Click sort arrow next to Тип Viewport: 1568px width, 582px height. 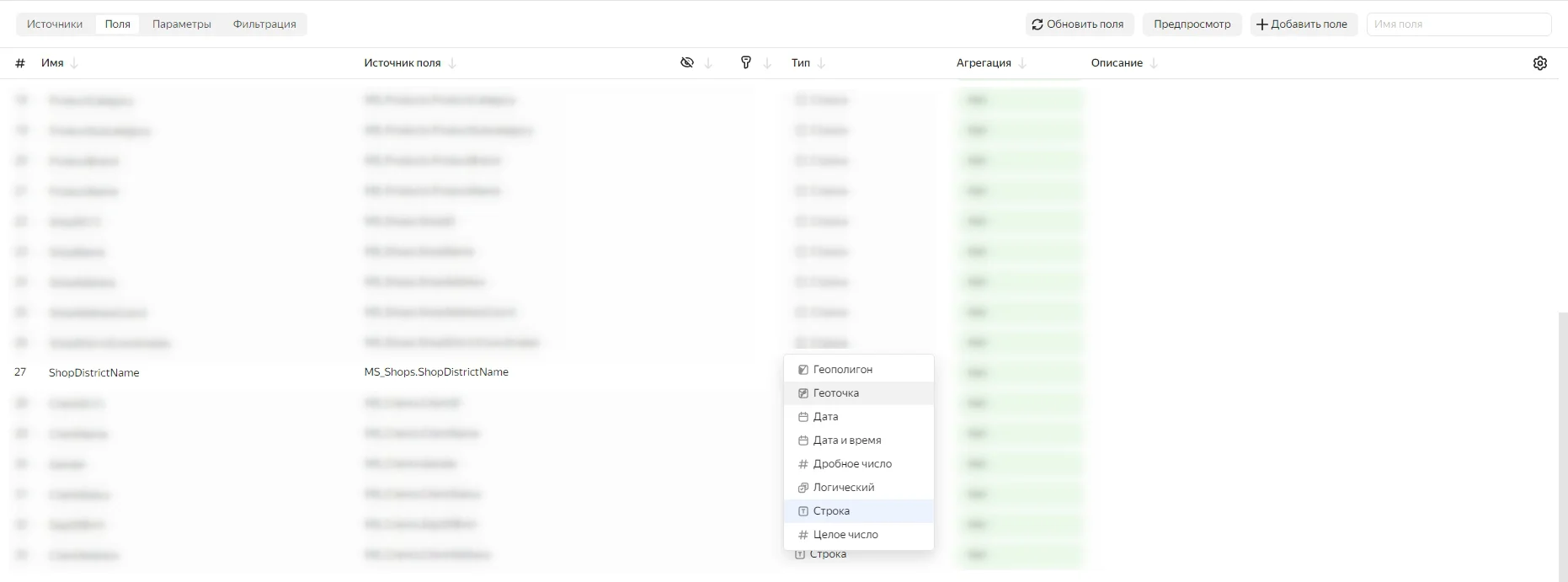coord(821,63)
